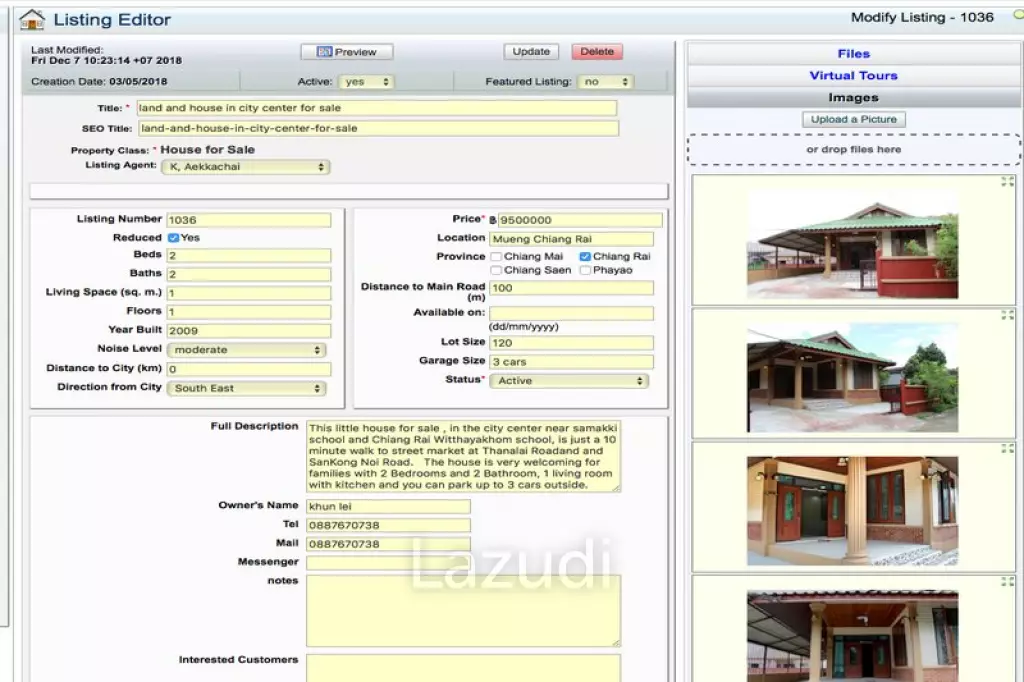The width and height of the screenshot is (1024, 682).
Task: Open the Featured Listing dropdown
Action: coord(606,82)
